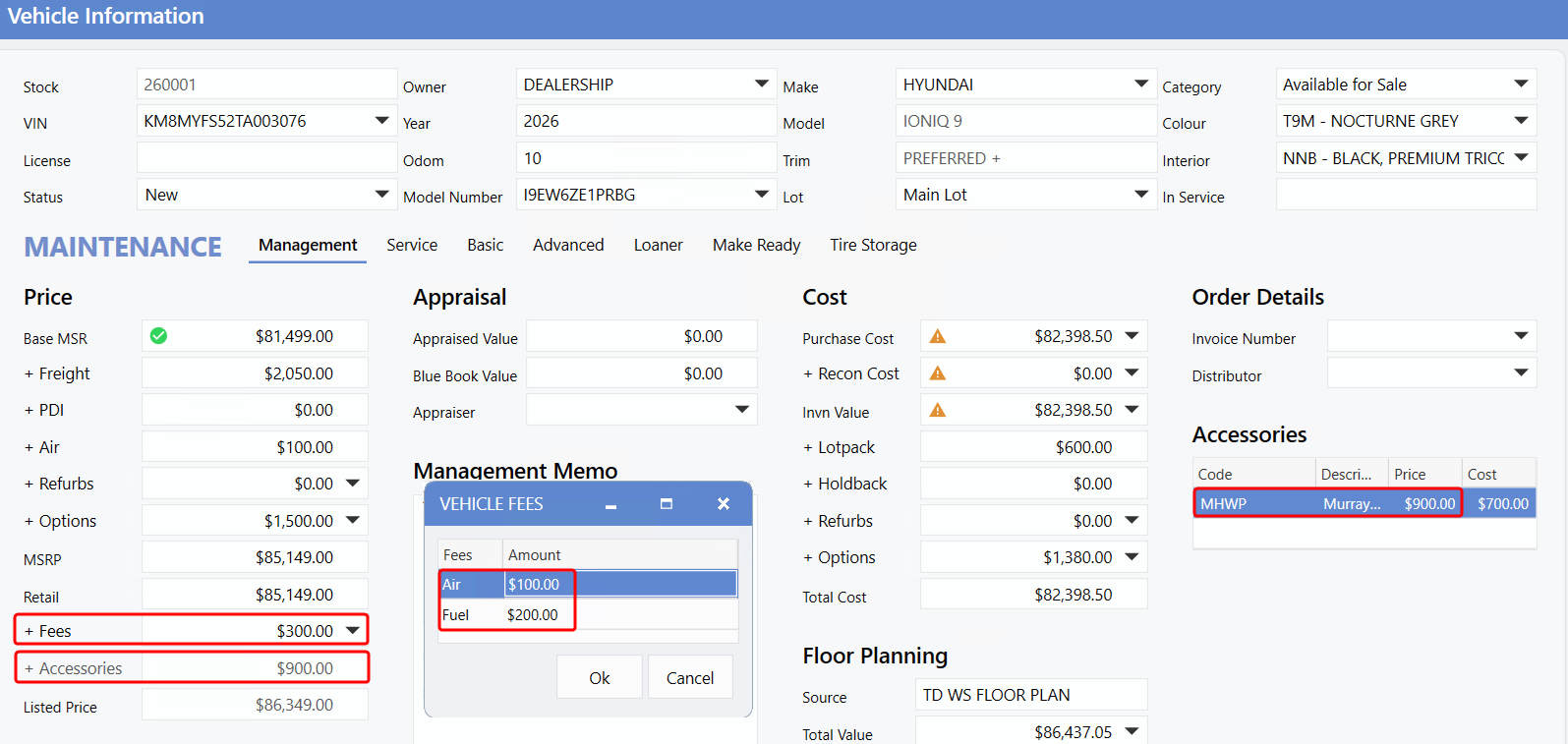The image size is (1568, 744).
Task: Switch to the Service tab
Action: (x=412, y=245)
